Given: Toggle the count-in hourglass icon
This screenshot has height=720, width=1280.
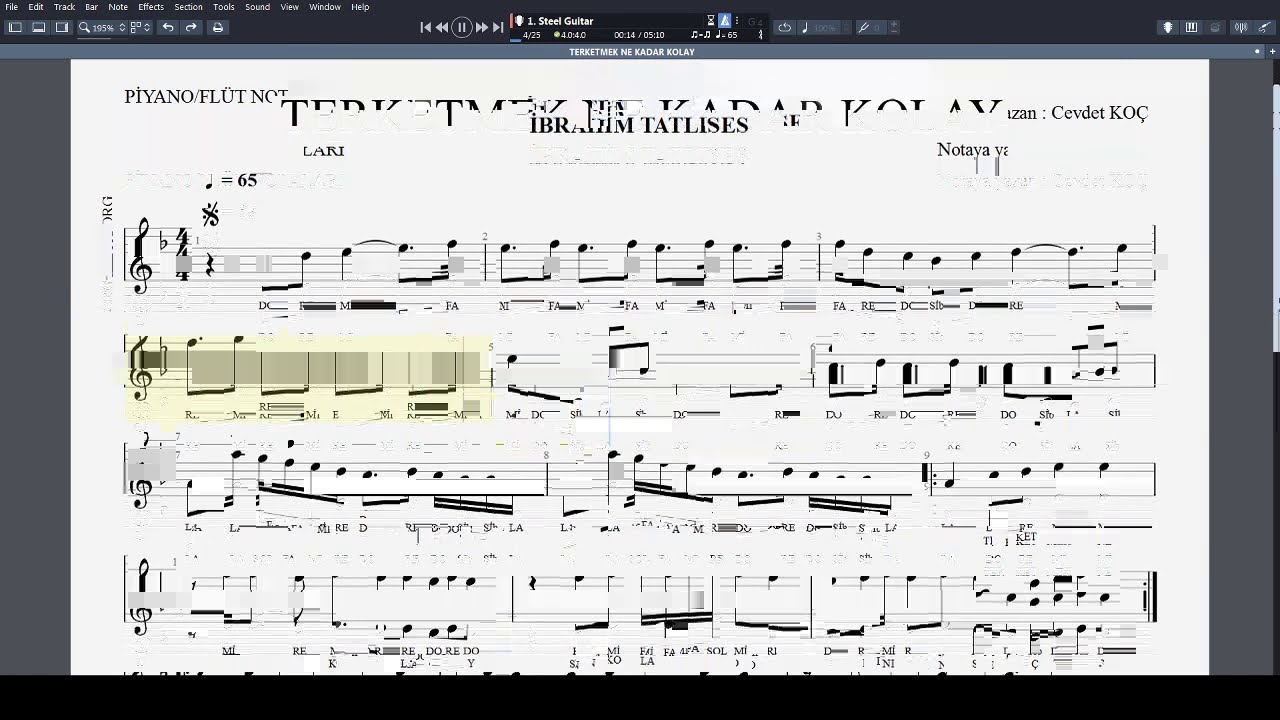Looking at the screenshot, I should point(711,20).
